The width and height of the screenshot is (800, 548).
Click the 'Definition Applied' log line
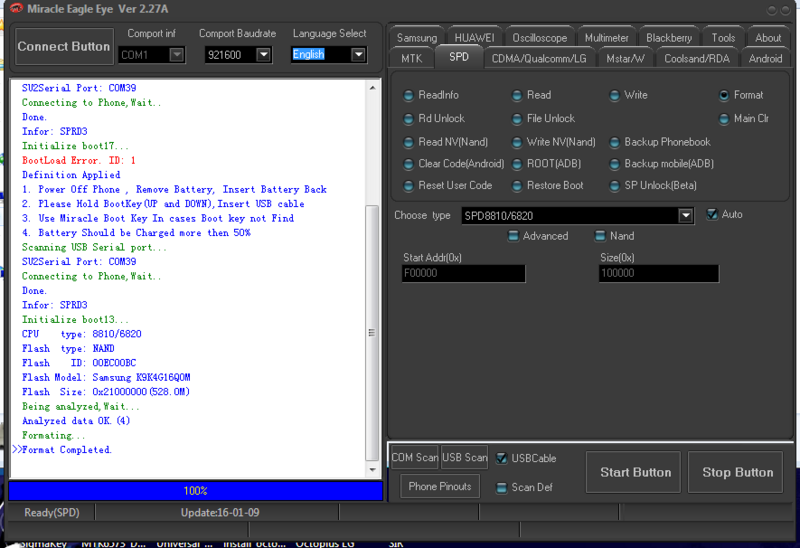click(x=71, y=175)
